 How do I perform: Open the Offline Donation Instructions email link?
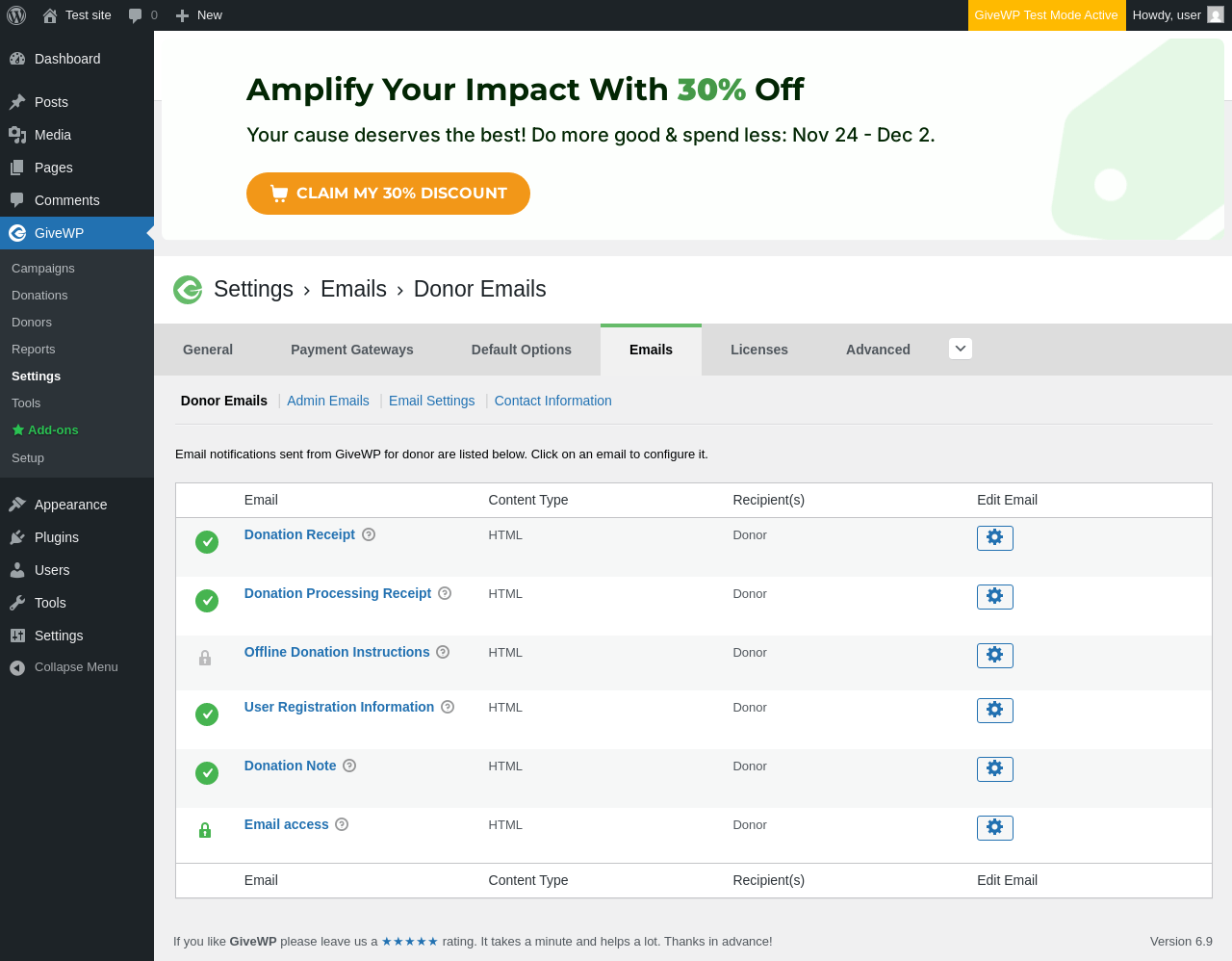tap(337, 652)
